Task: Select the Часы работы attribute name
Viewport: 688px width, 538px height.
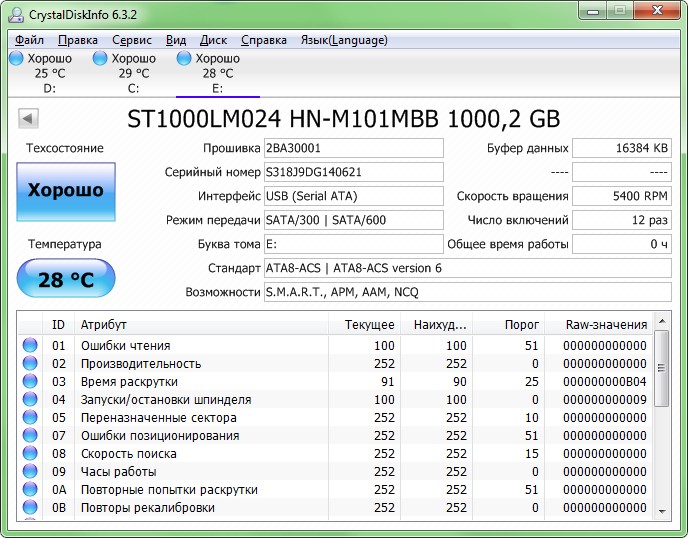Action: coord(118,472)
